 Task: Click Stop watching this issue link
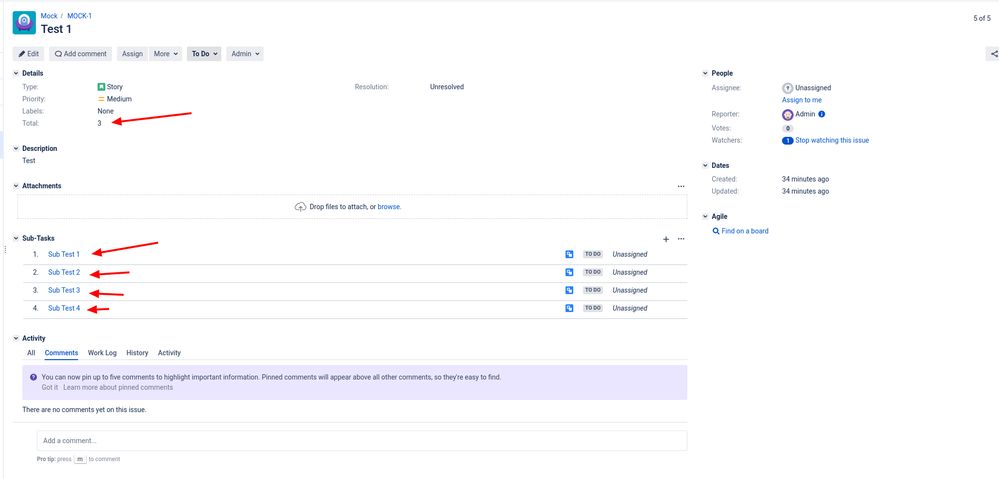pos(832,140)
